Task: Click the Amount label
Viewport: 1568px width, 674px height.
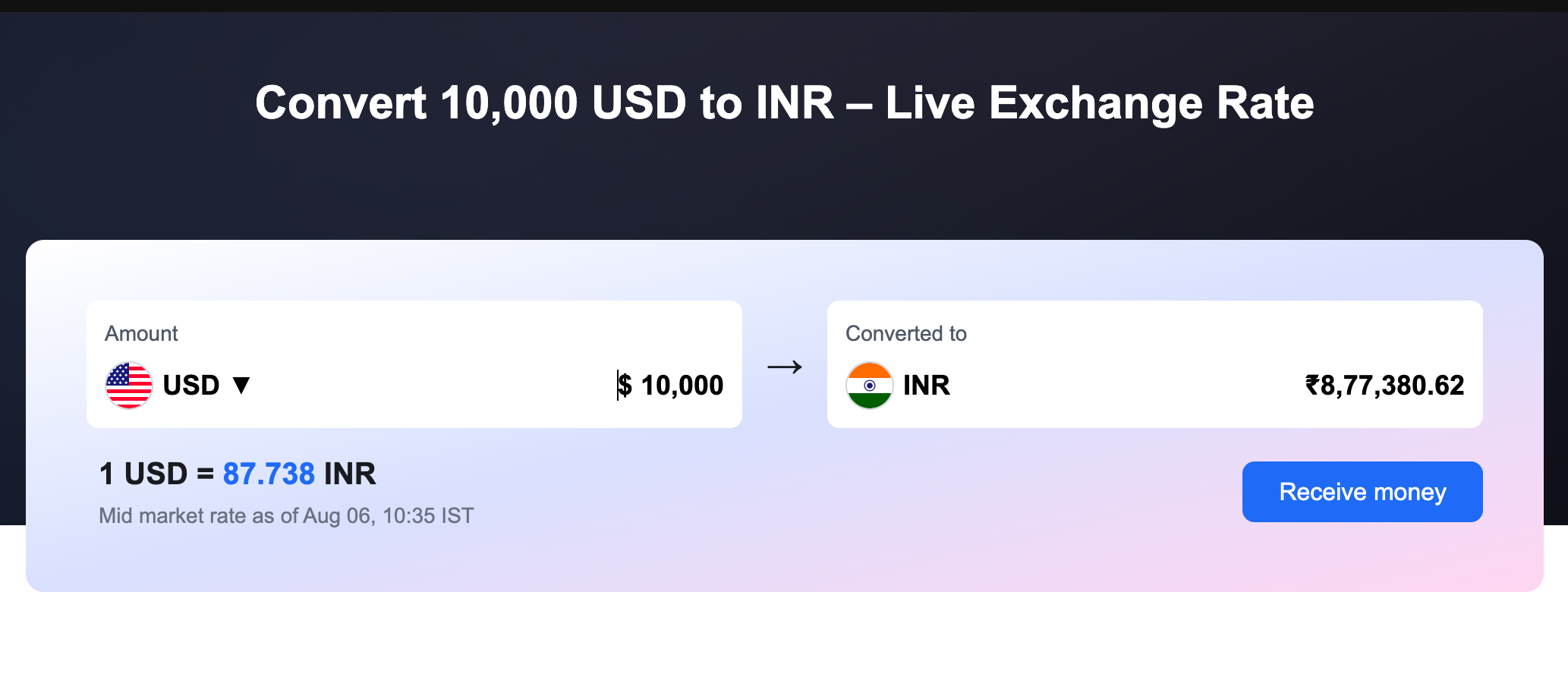Action: 141,334
